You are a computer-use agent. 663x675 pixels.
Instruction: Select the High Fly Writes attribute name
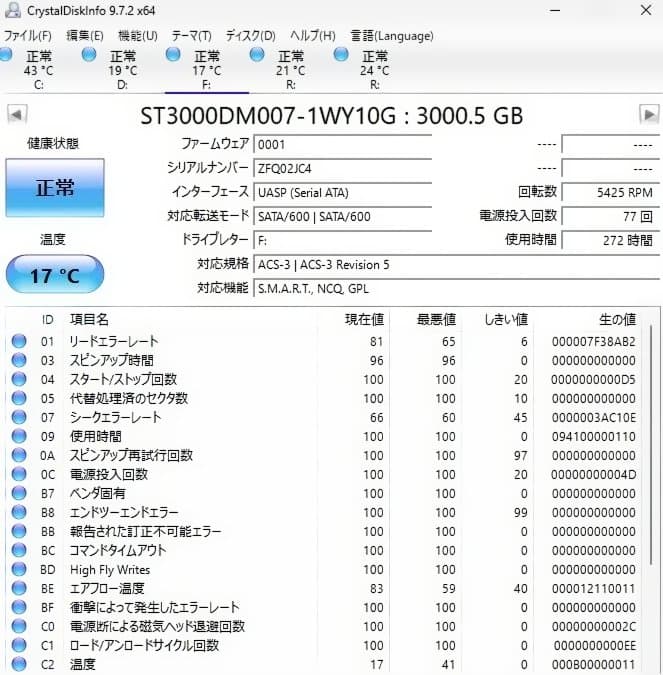[x=110, y=570]
